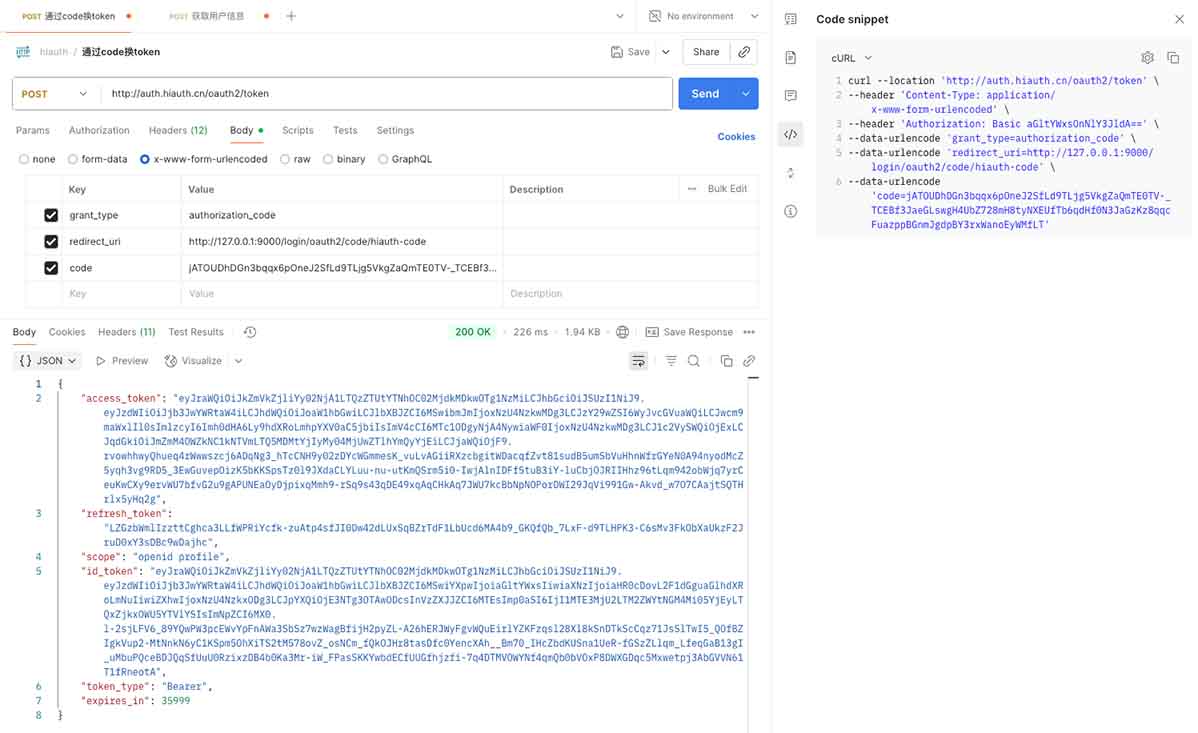Viewport: 1198px width, 733px height.
Task: Open the Headers (12) request tab
Action: (178, 130)
